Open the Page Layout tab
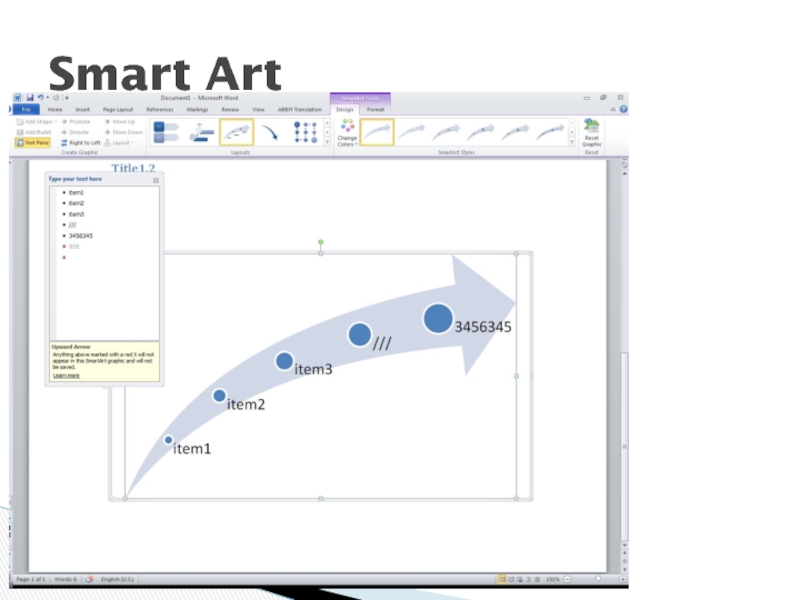The image size is (800, 600). coord(118,109)
